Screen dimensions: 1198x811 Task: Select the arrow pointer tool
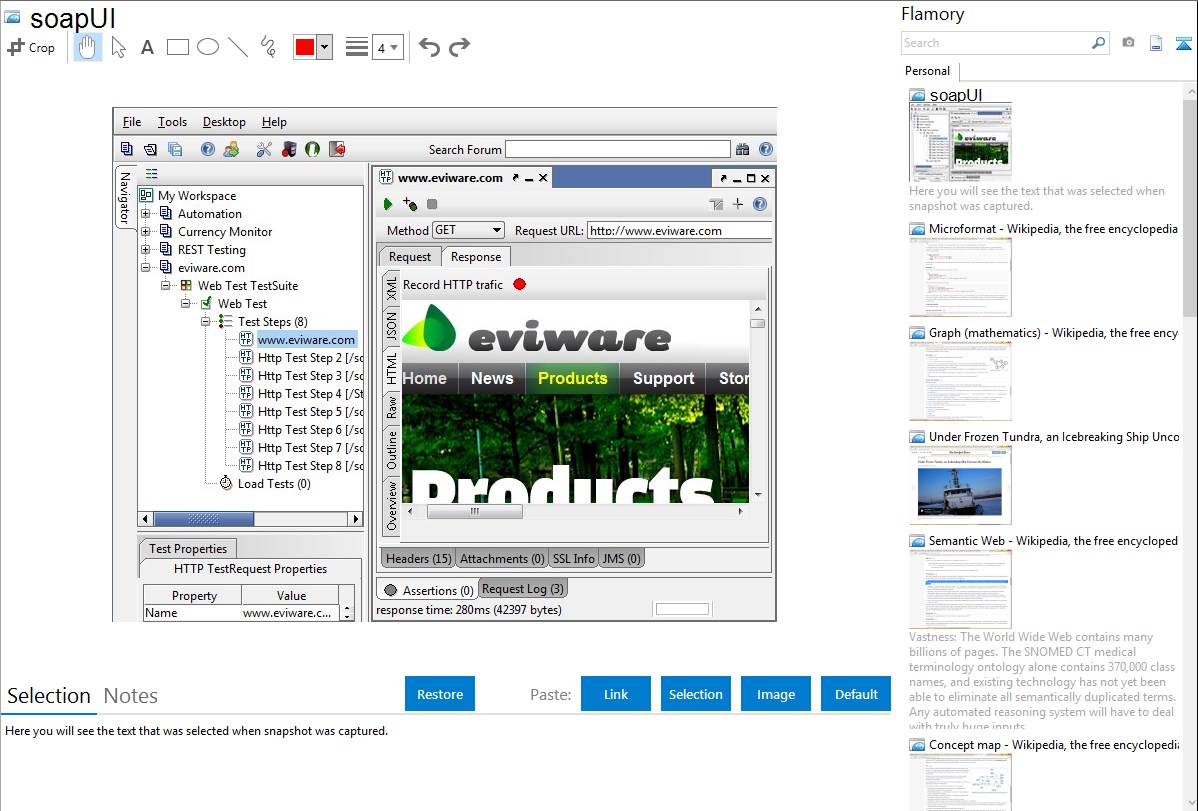(118, 47)
